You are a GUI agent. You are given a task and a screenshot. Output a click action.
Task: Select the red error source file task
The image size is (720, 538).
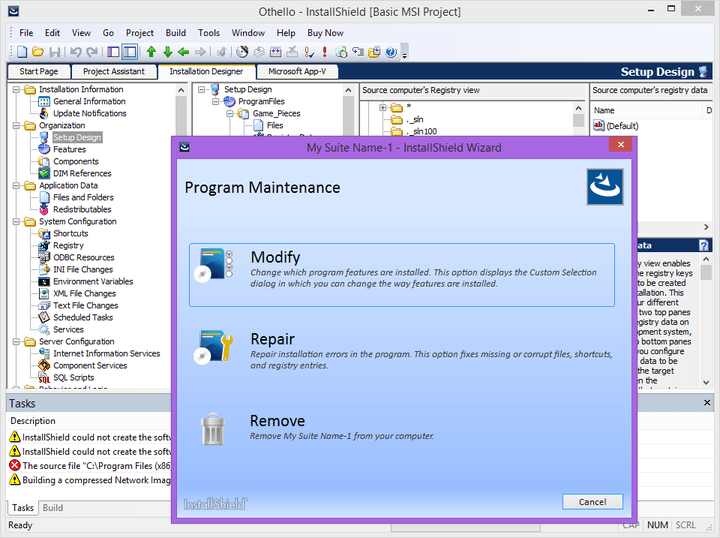tap(90, 466)
